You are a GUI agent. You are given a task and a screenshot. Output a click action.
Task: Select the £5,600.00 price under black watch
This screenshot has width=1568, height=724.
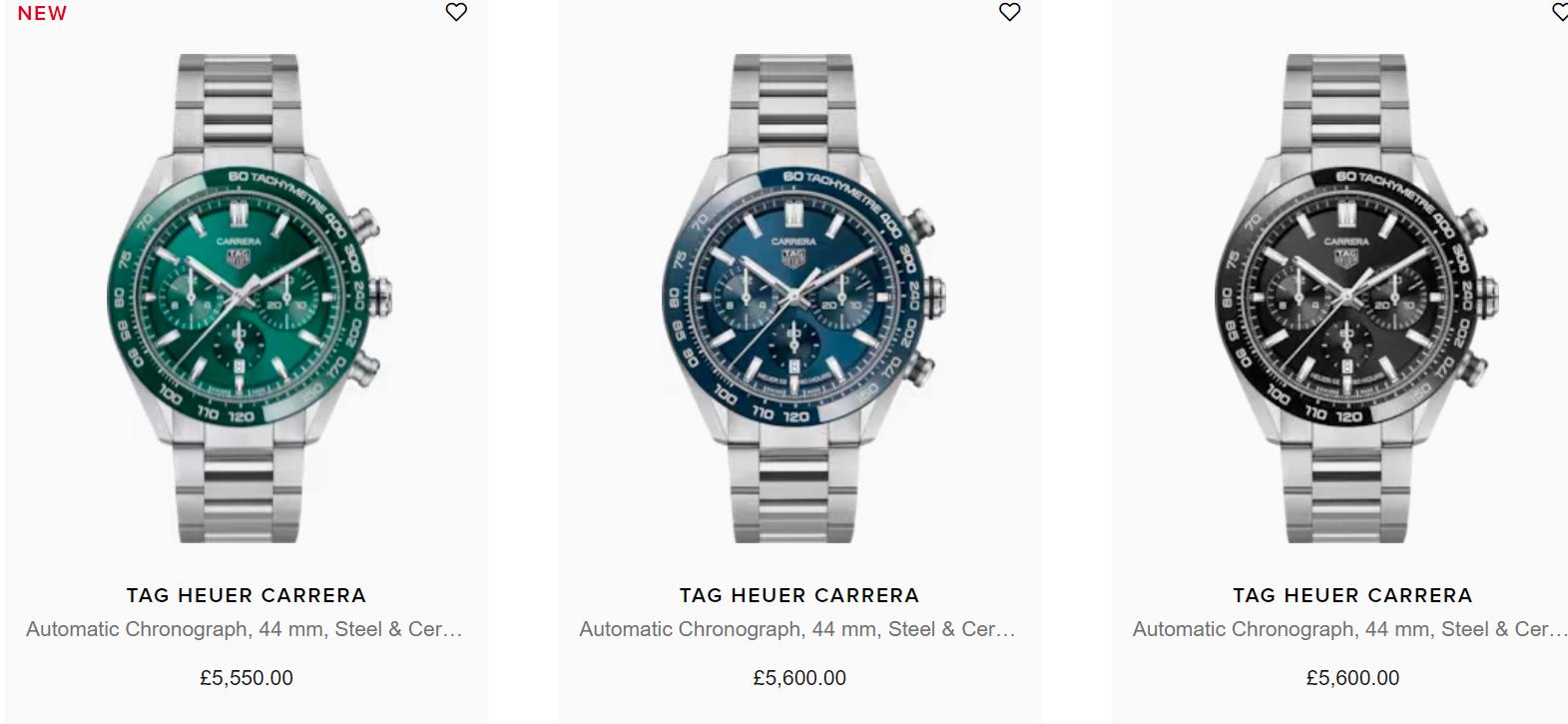pyautogui.click(x=1352, y=678)
